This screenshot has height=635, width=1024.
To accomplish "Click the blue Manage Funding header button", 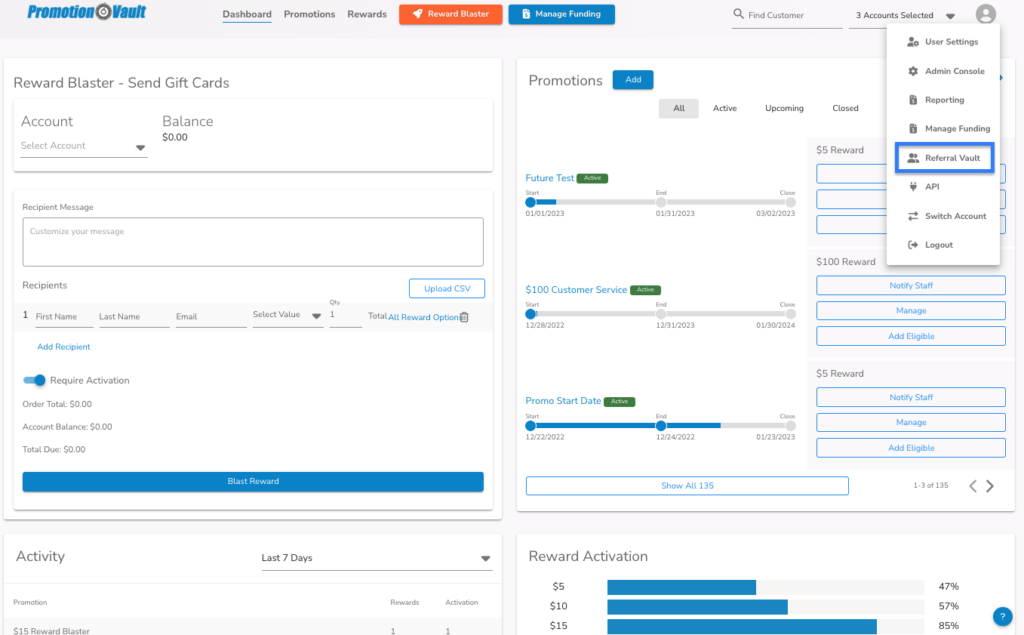I will pyautogui.click(x=562, y=14).
